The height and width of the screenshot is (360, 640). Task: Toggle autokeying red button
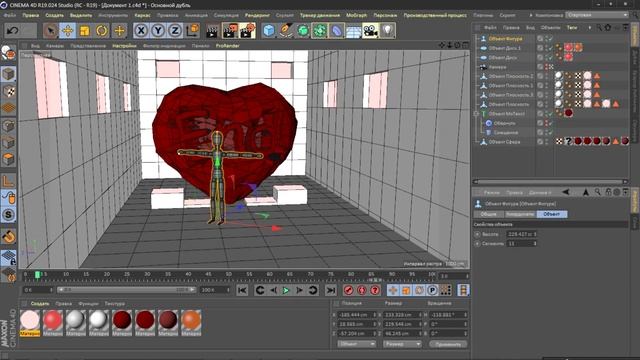(x=362, y=290)
